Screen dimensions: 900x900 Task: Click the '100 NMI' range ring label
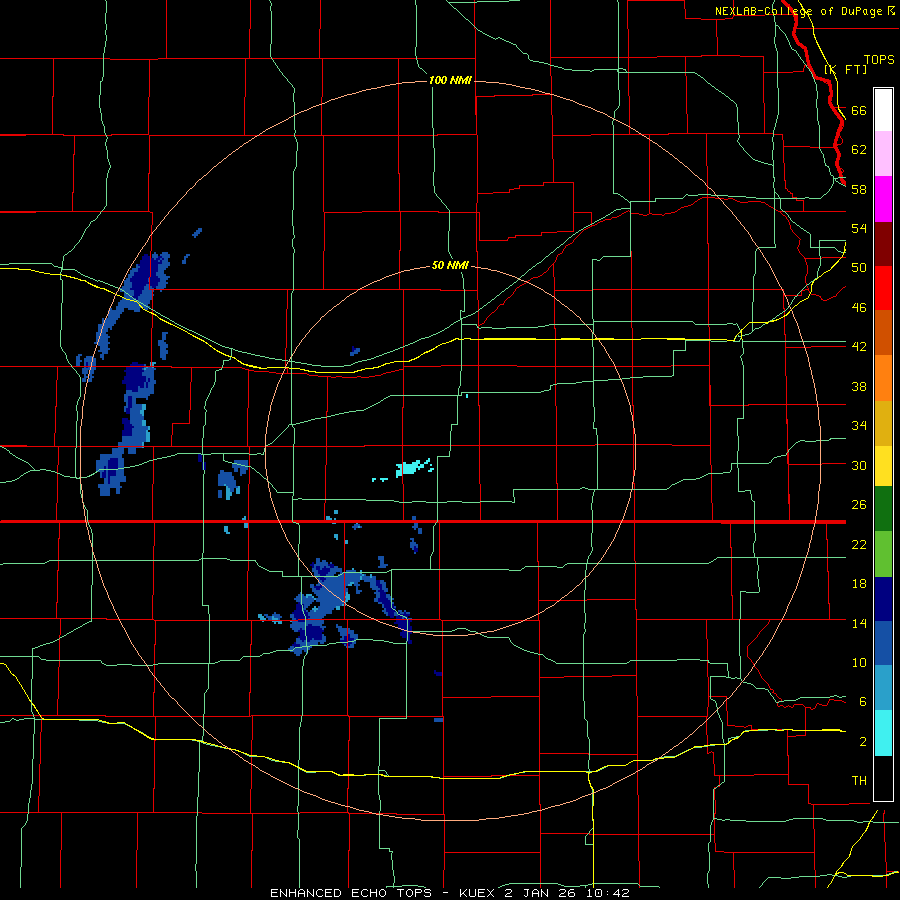click(x=450, y=80)
